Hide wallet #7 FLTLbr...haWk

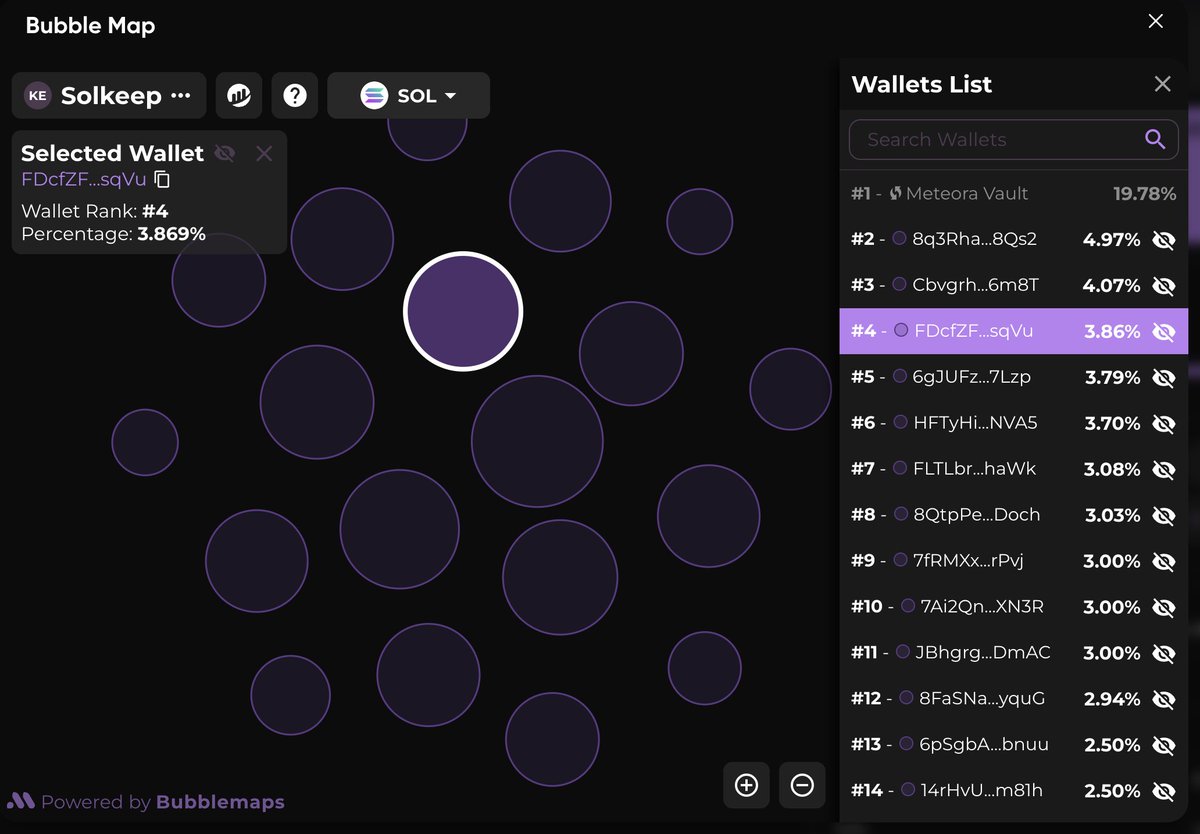(x=1163, y=469)
